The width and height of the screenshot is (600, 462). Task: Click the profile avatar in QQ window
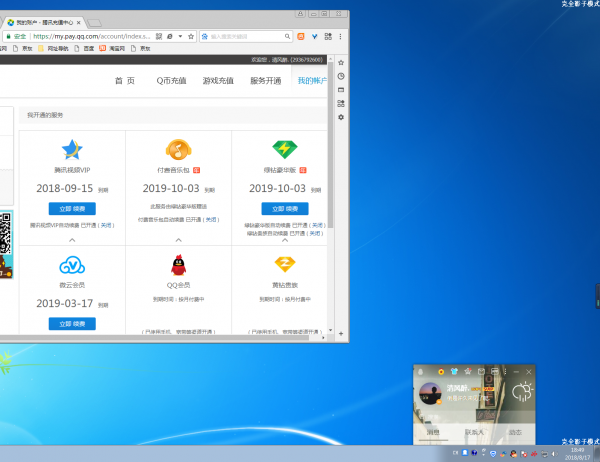[x=430, y=393]
